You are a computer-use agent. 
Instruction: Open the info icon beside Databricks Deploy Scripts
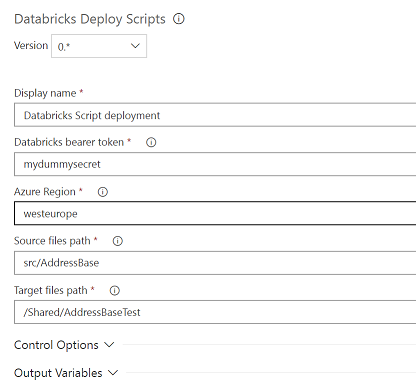pos(179,19)
